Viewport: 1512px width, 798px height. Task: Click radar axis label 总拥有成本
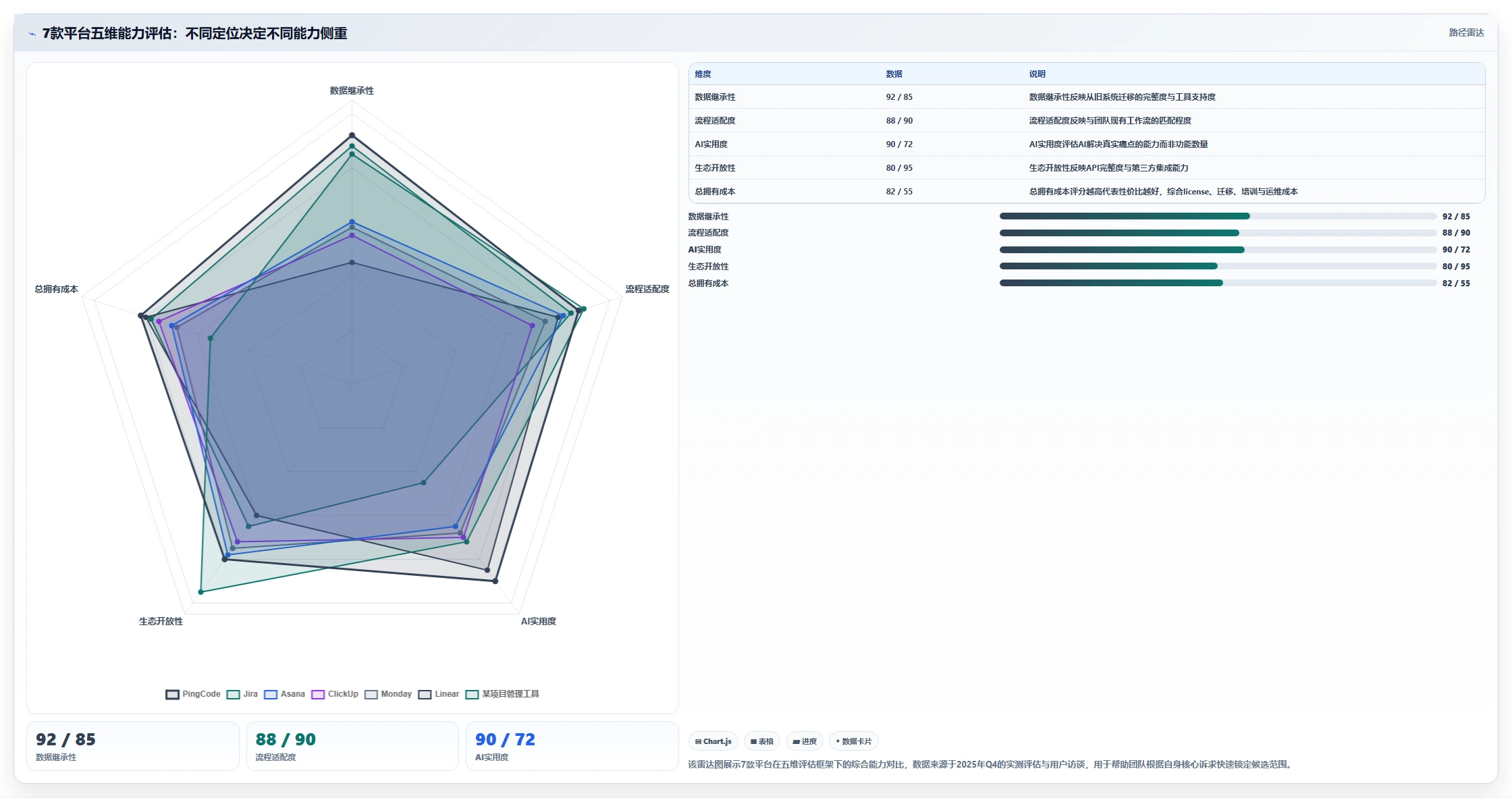tap(56, 289)
